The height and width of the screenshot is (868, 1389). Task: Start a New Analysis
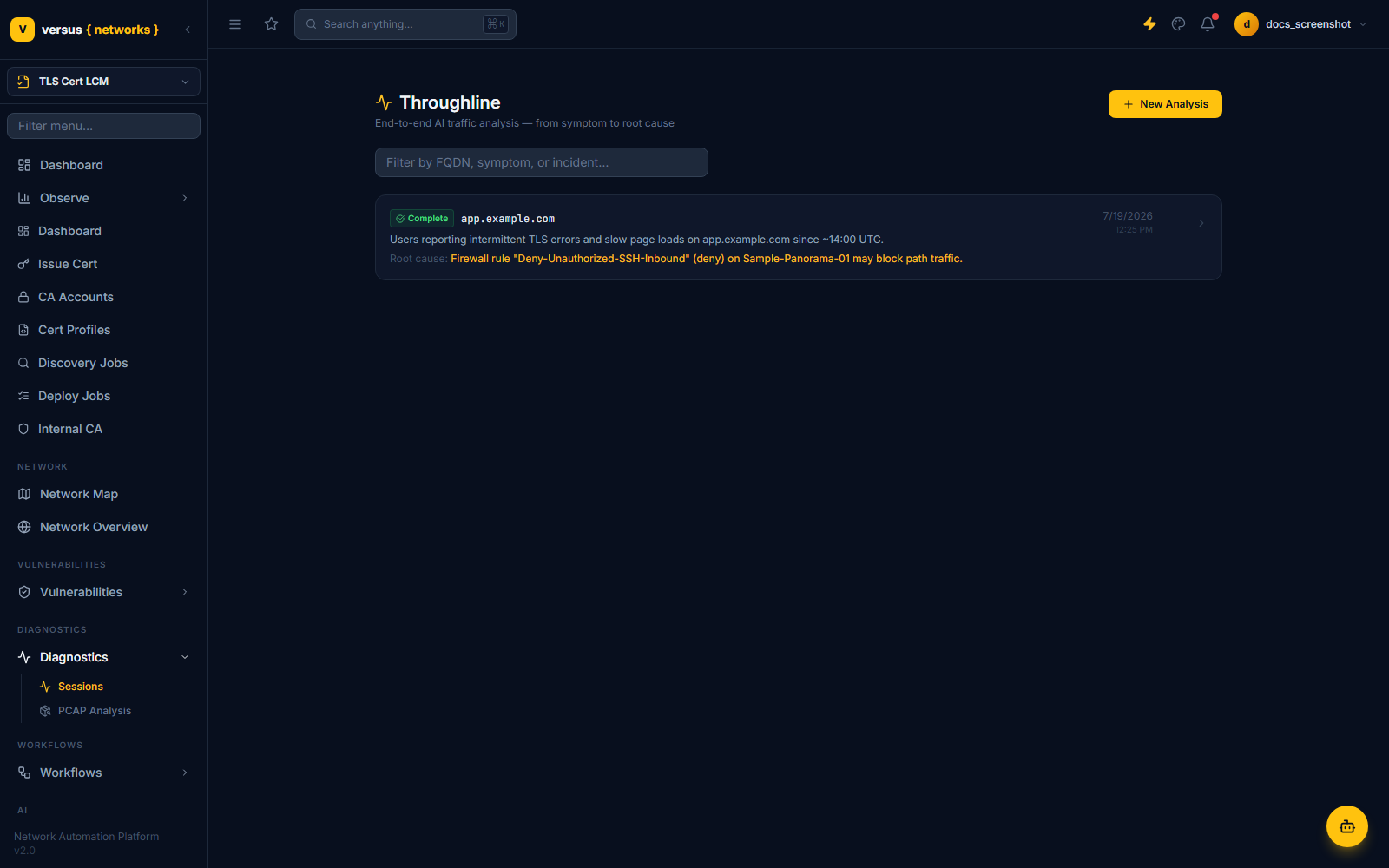(x=1165, y=104)
